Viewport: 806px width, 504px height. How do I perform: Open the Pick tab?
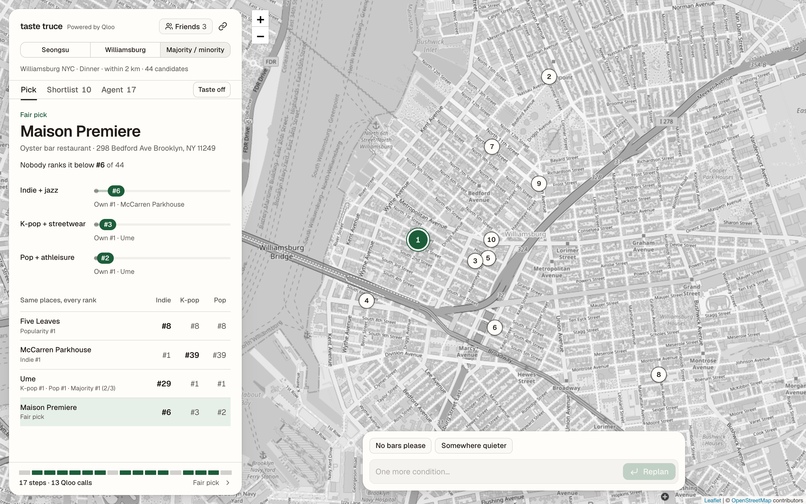[28, 89]
